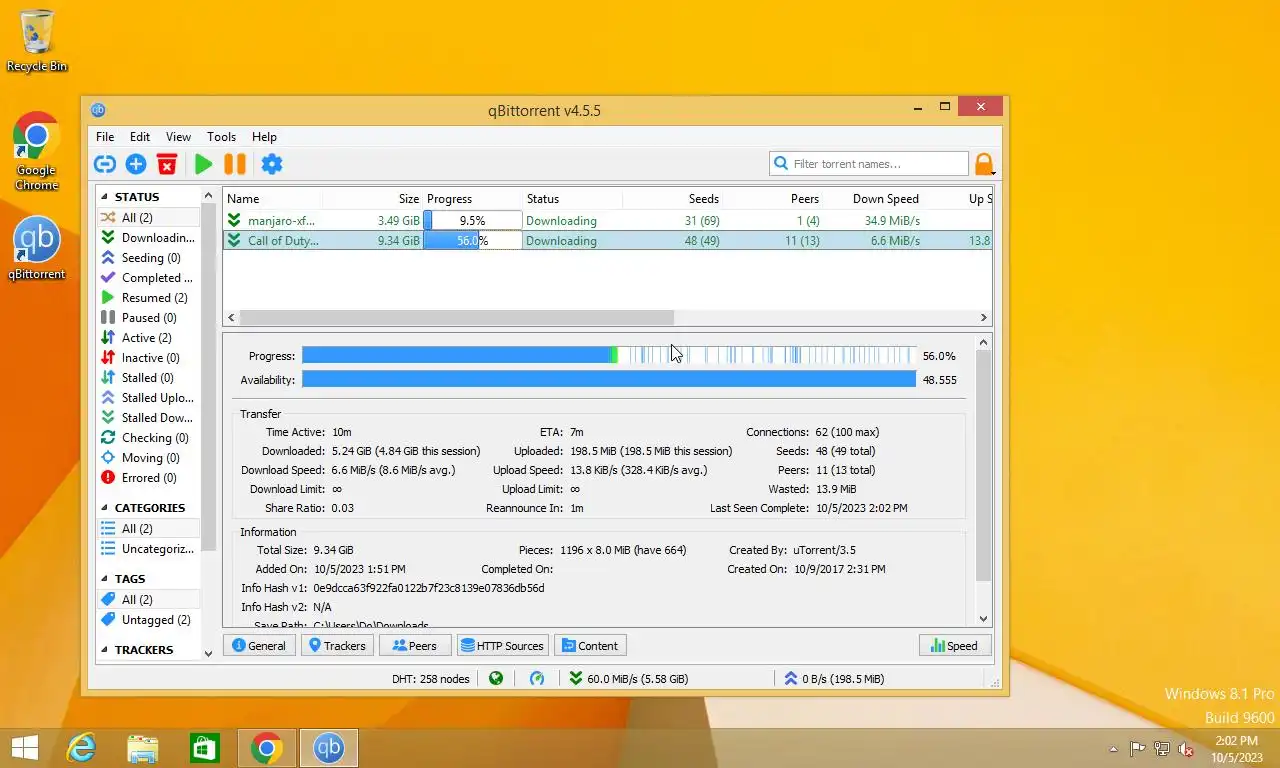Switch to the Content tab
1280x768 pixels.
point(590,646)
